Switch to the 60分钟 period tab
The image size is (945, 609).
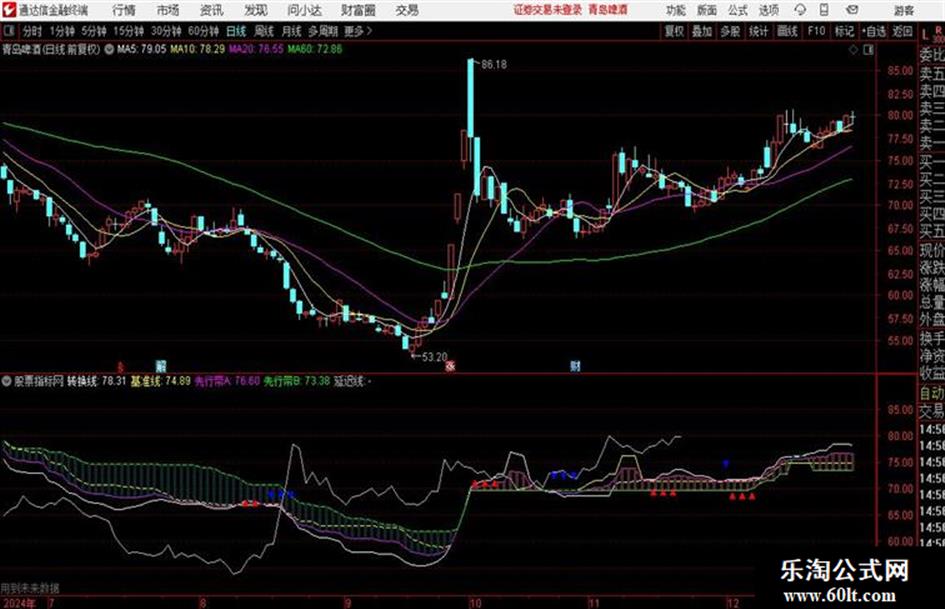(x=203, y=31)
